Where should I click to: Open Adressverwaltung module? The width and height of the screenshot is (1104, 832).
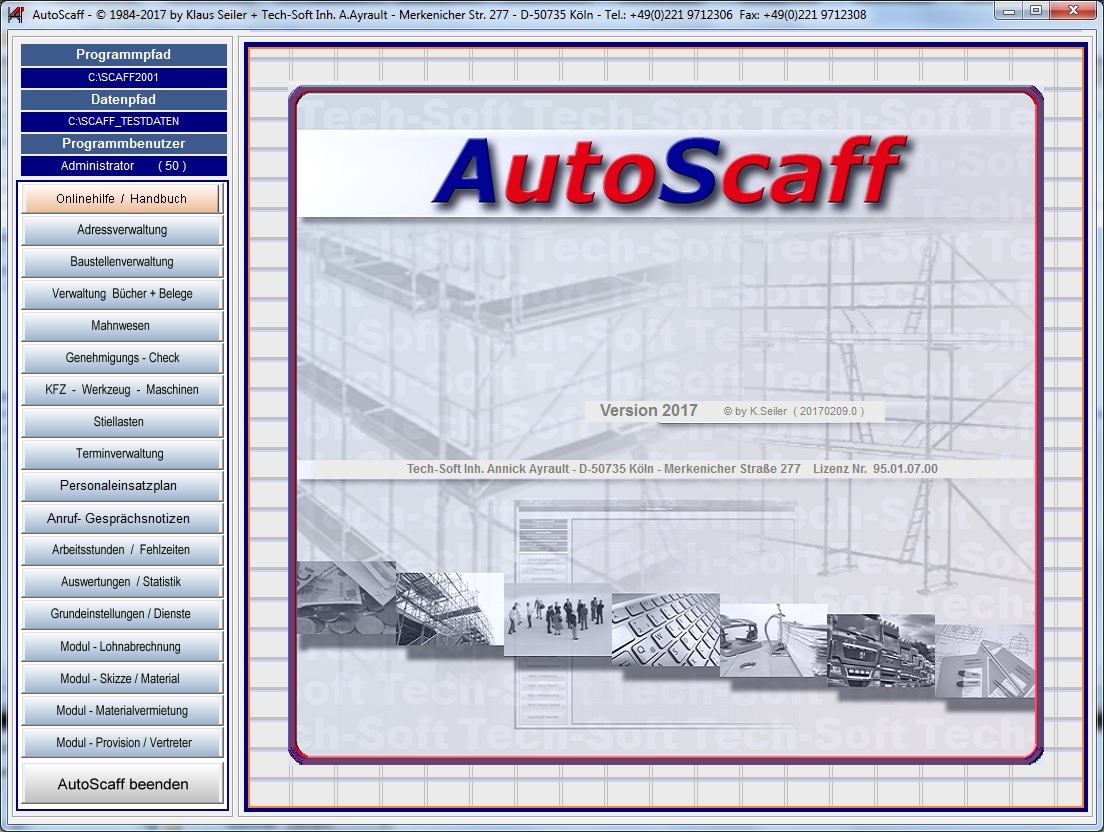click(122, 230)
